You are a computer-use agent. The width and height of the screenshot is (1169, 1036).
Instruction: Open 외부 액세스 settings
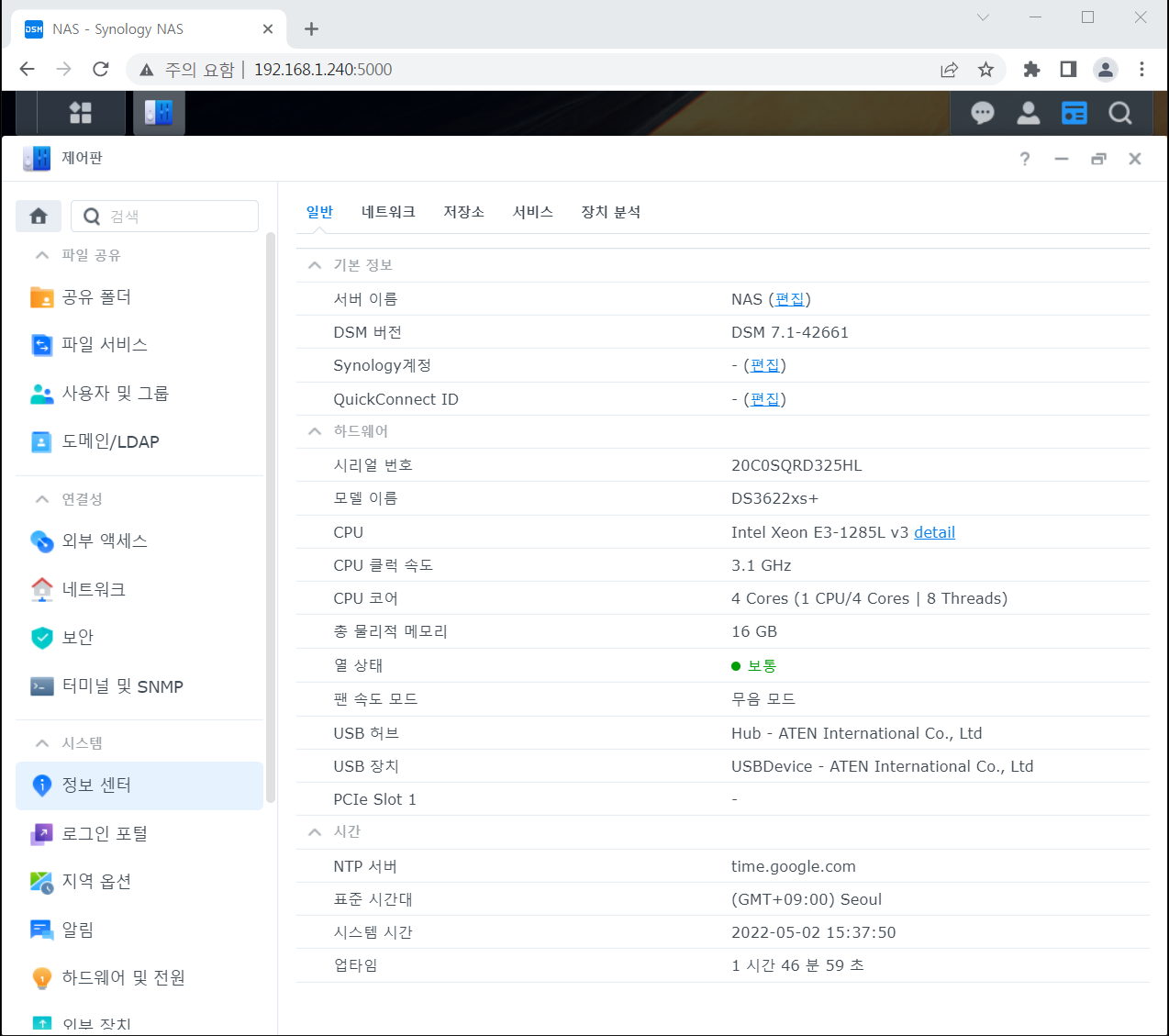click(139, 541)
